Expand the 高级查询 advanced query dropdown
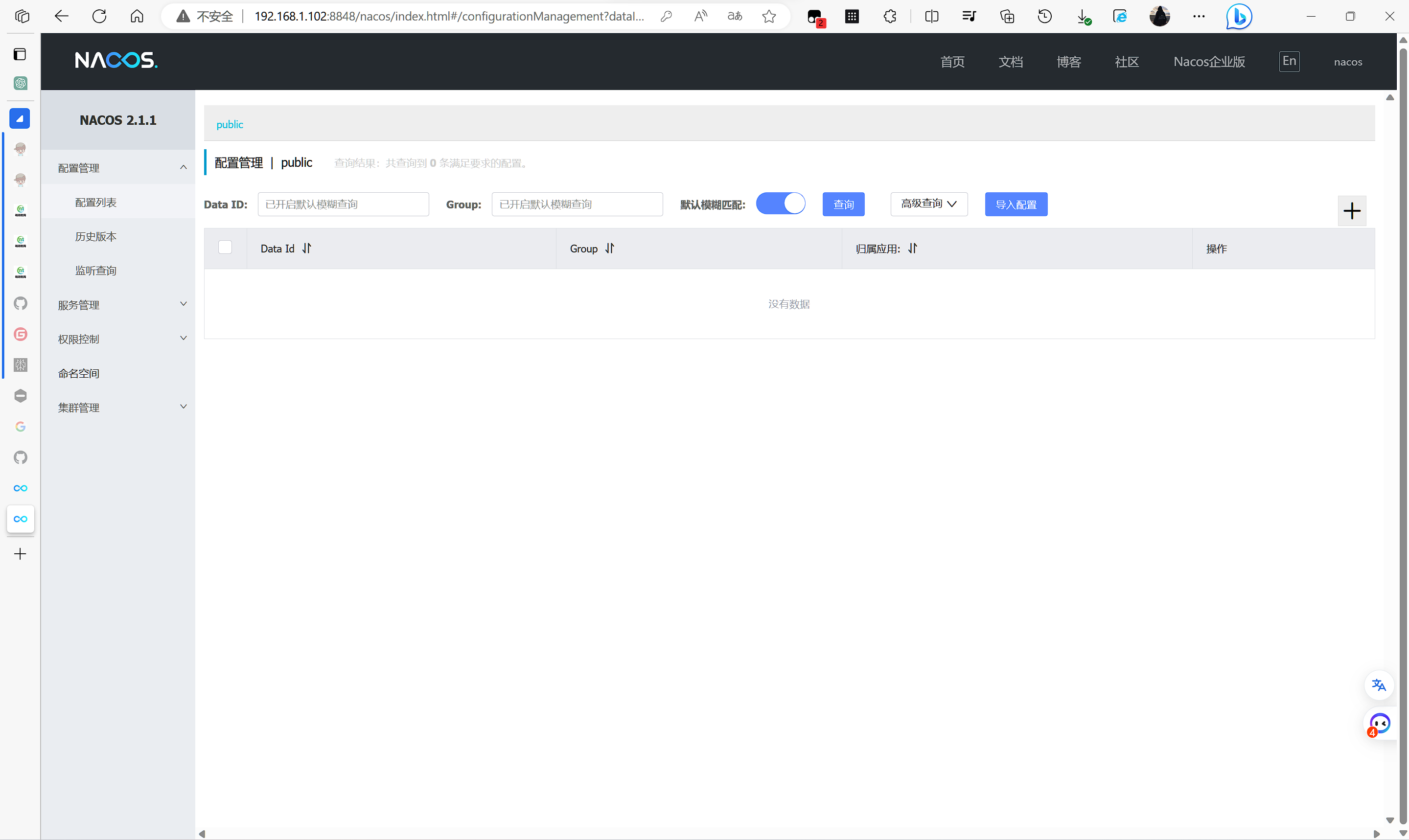Viewport: 1409px width, 840px height. 928,204
